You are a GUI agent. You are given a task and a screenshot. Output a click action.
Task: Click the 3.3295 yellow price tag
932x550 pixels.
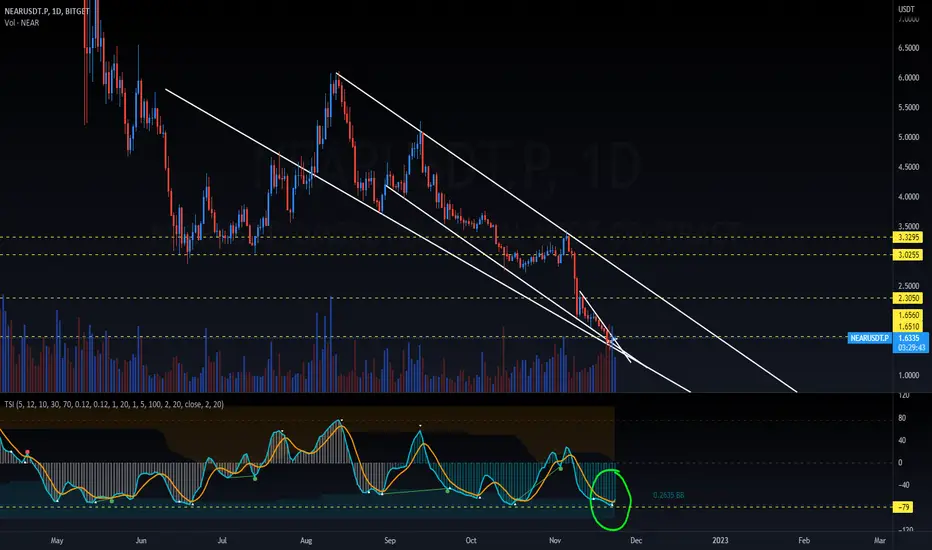coord(909,237)
